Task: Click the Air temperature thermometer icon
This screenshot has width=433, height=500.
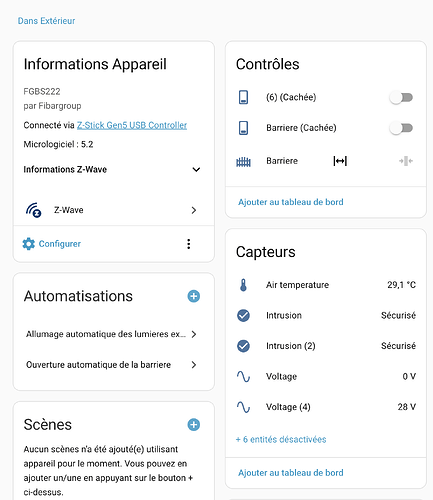Action: 243,285
